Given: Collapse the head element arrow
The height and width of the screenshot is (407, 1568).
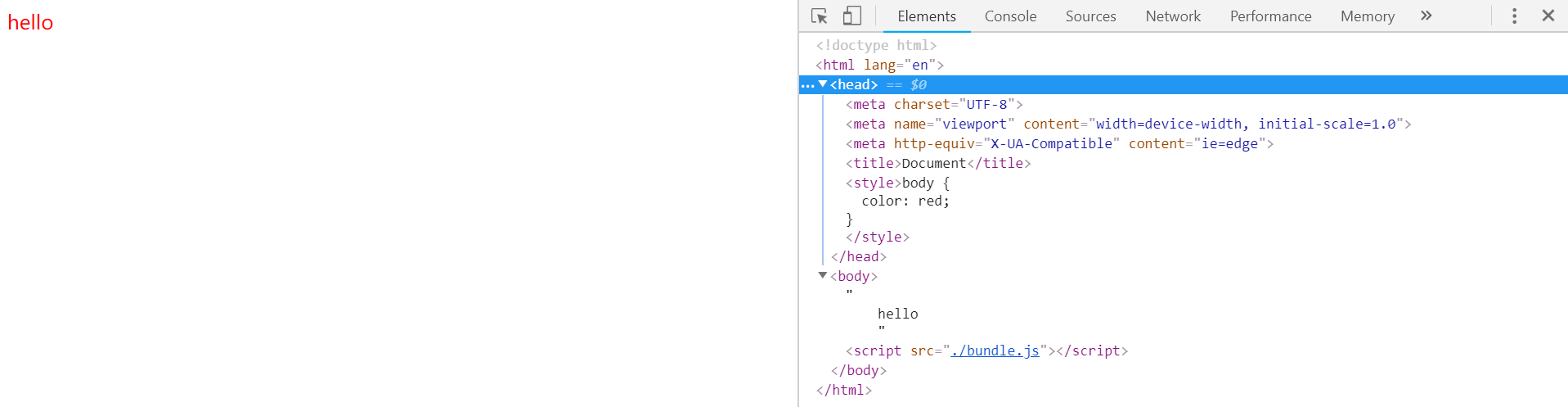Looking at the screenshot, I should [823, 84].
